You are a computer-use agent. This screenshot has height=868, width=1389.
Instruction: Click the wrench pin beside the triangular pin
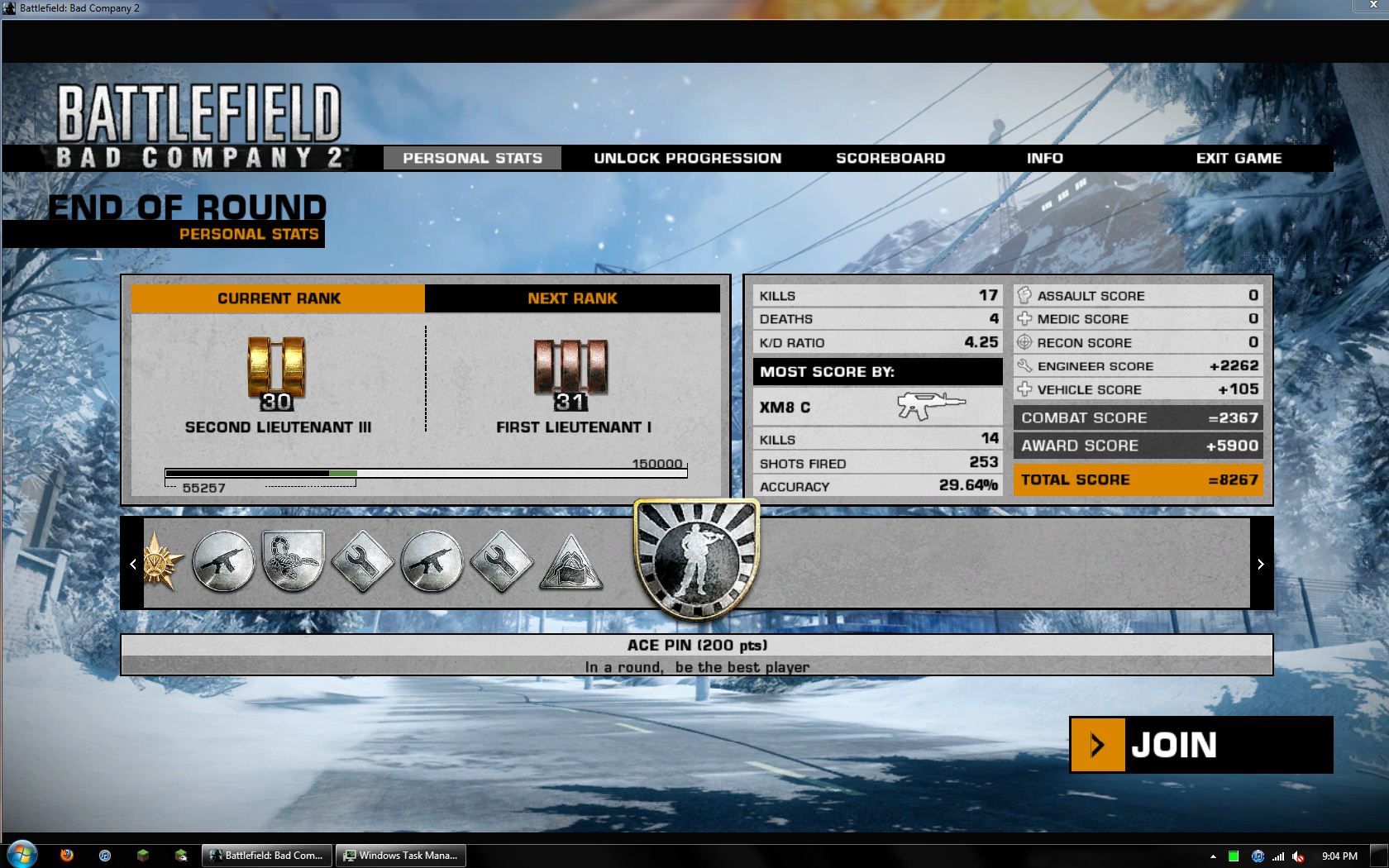coord(501,562)
